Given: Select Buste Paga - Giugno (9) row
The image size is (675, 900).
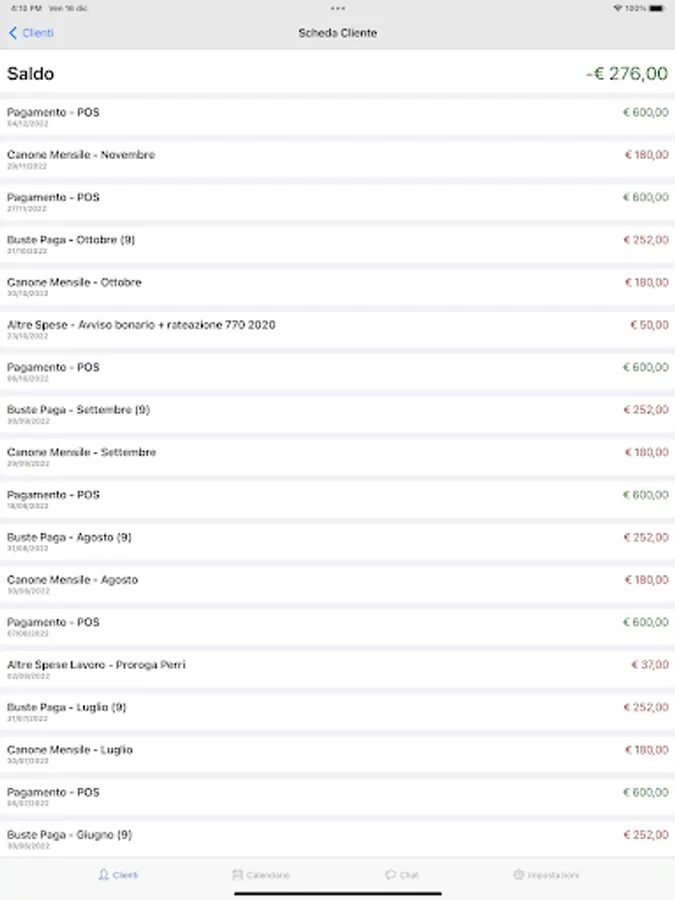Looking at the screenshot, I should click(69, 835).
